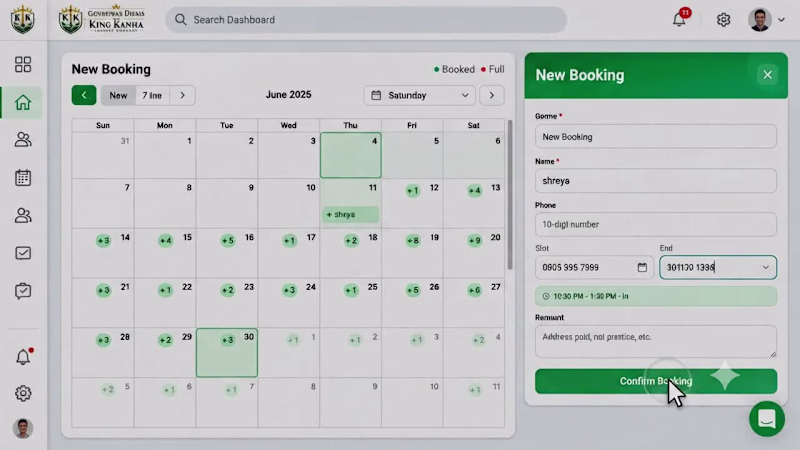The image size is (800, 450).
Task: Open the End dropdown
Action: click(718, 267)
